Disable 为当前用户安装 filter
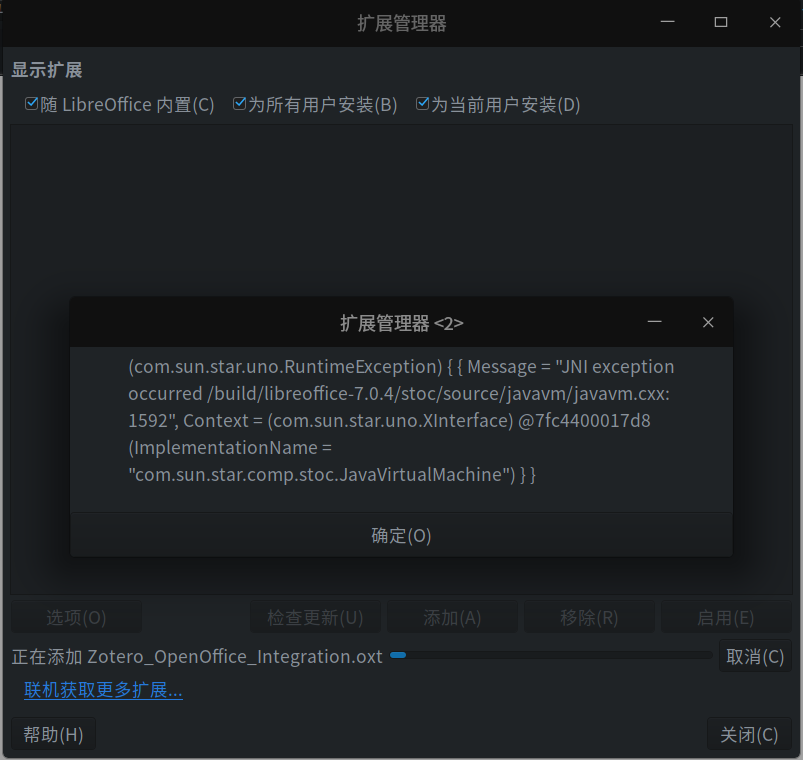The image size is (803, 760). (x=423, y=103)
